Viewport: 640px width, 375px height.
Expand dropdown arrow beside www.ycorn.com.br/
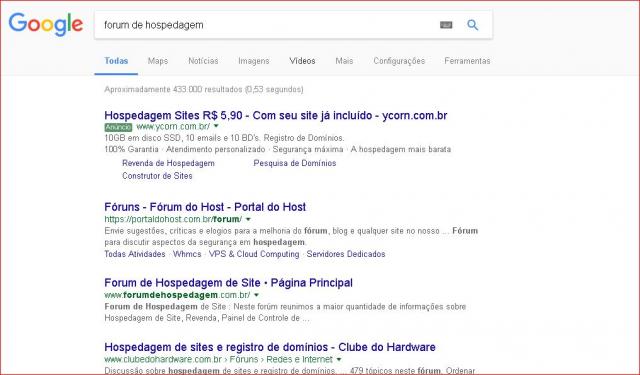pyautogui.click(x=216, y=126)
